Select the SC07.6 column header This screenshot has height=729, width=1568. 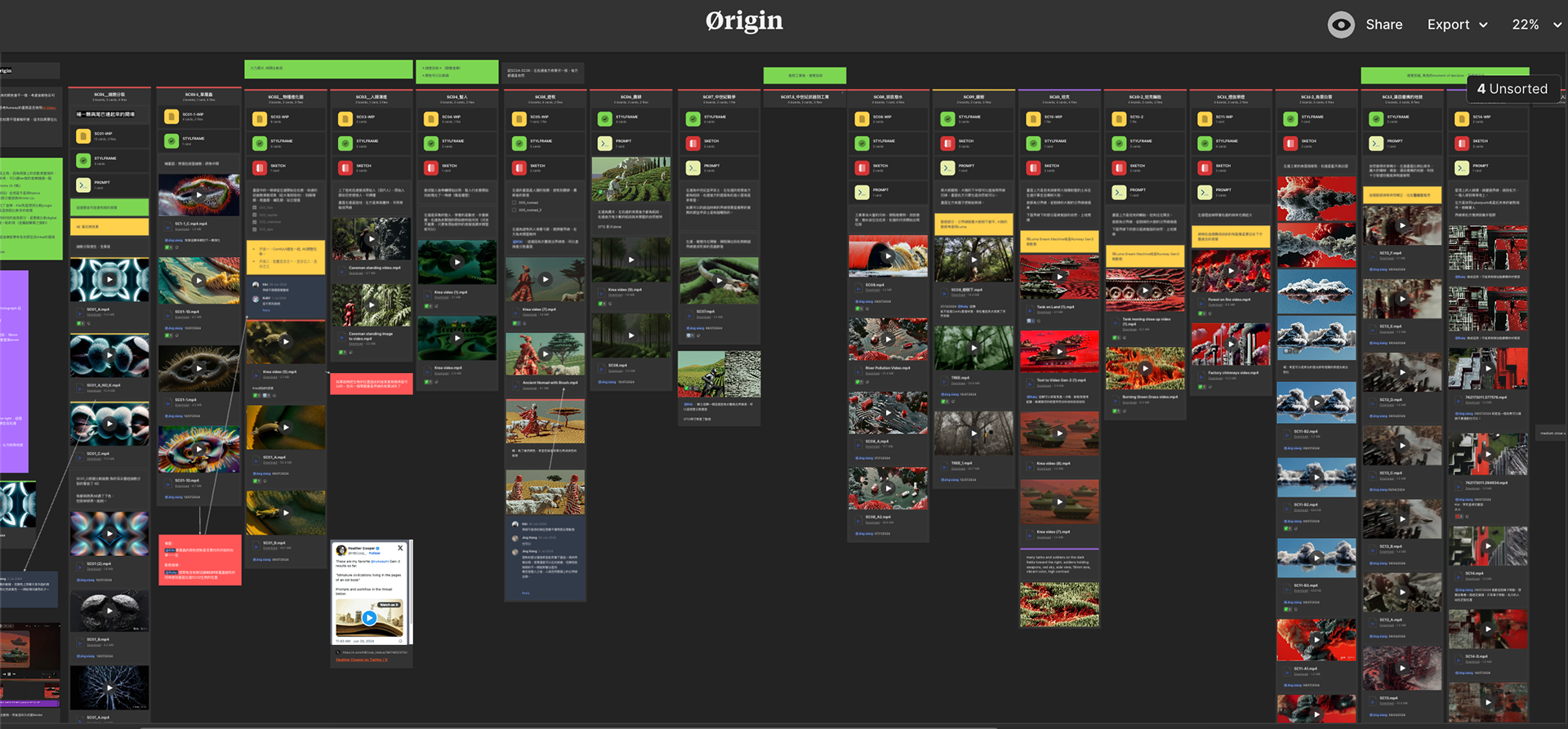(x=805, y=97)
